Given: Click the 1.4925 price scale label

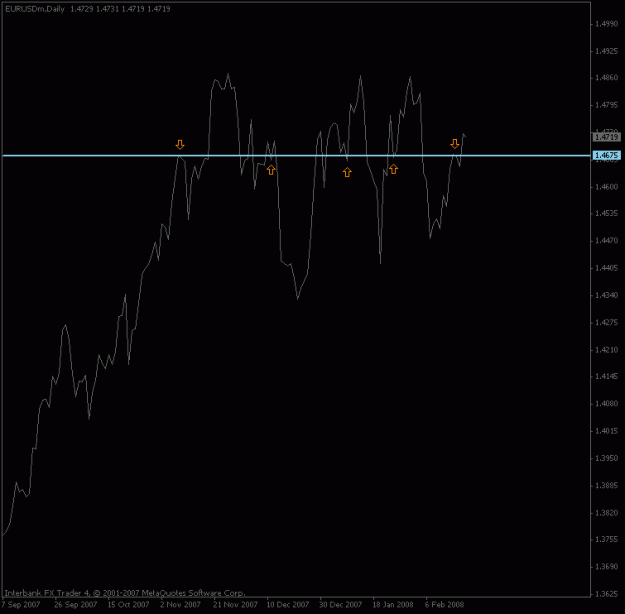Looking at the screenshot, I should (606, 51).
